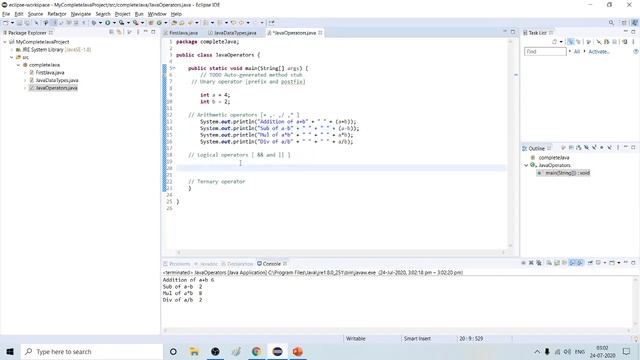Image resolution: width=640 pixels, height=360 pixels.
Task: Collapse the completeJava package node
Action: (x=18, y=65)
